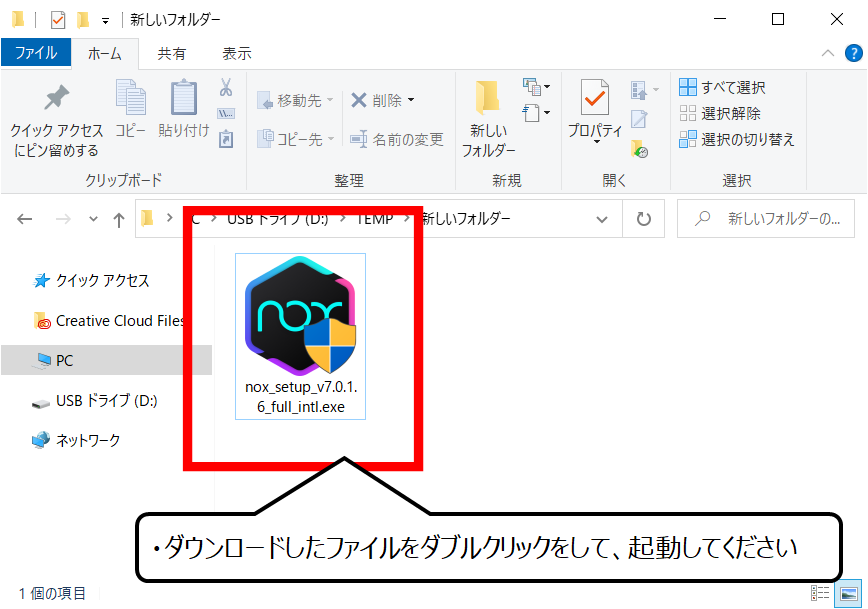
Task: Click the TEMP breadcrumb in address bar
Action: tap(375, 219)
